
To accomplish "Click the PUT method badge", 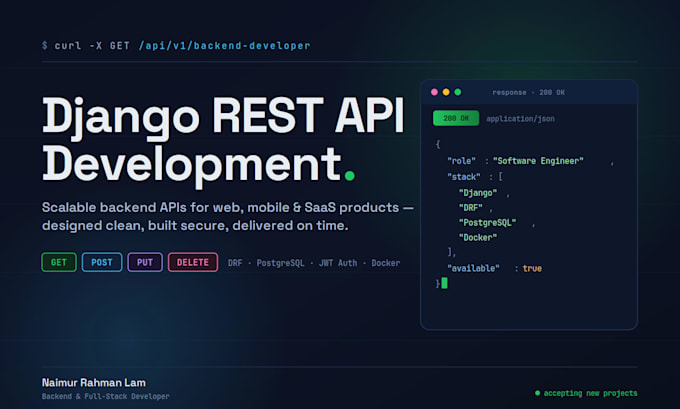I will click(145, 262).
